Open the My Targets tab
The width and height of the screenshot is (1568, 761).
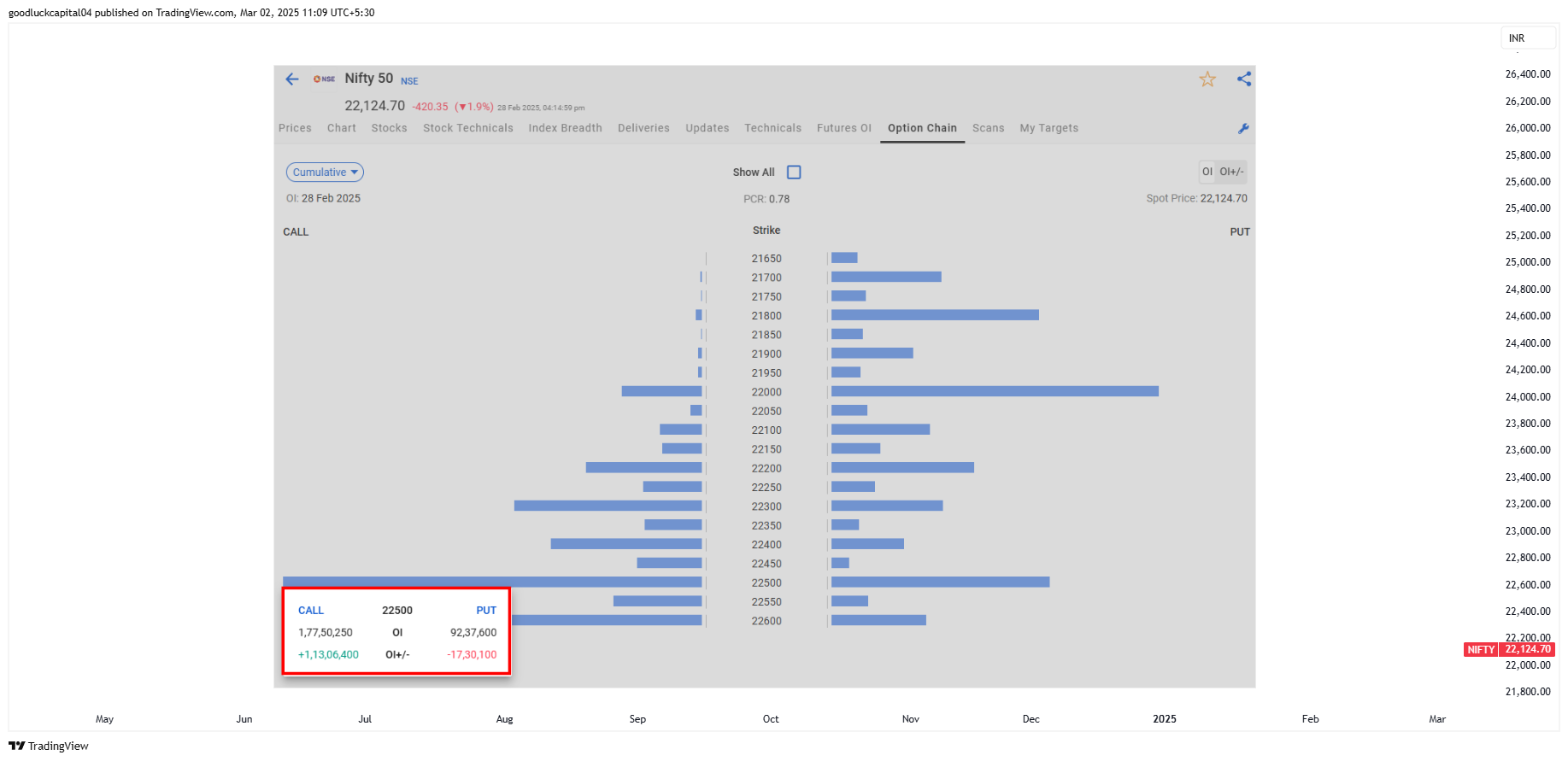pos(1049,128)
